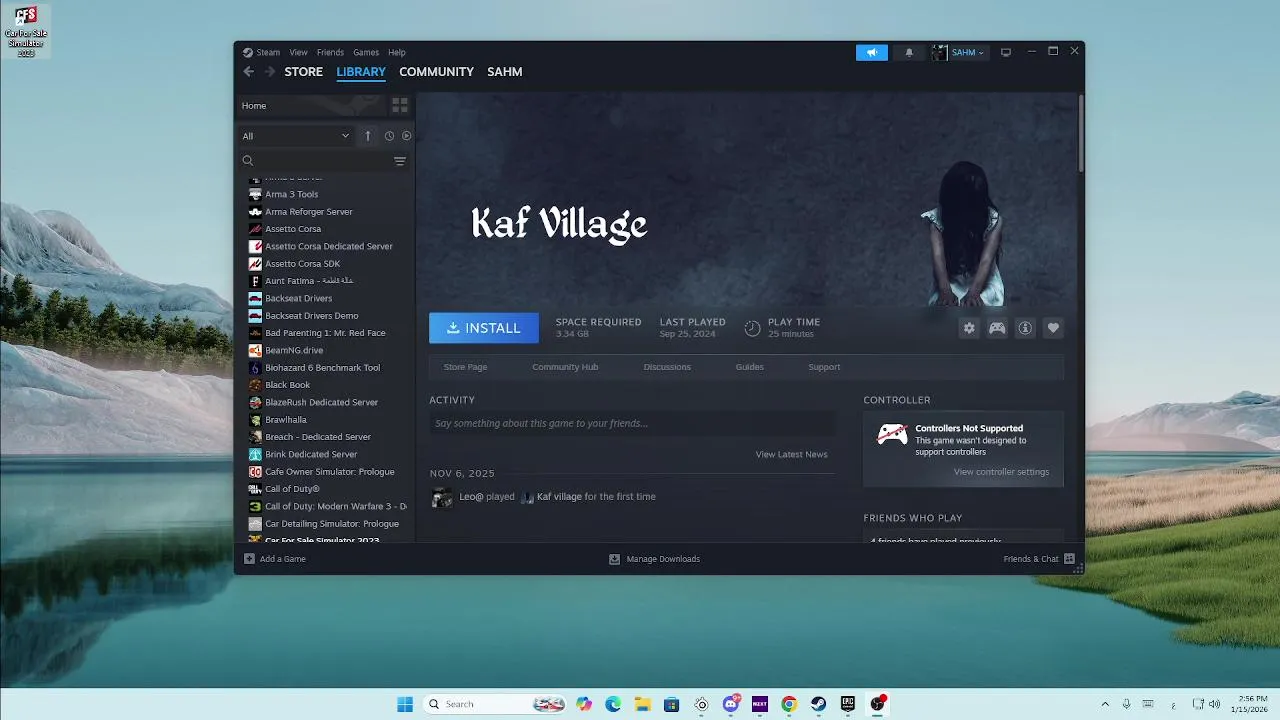Image resolution: width=1280 pixels, height=720 pixels.
Task: Open the Guides link
Action: [x=749, y=367]
